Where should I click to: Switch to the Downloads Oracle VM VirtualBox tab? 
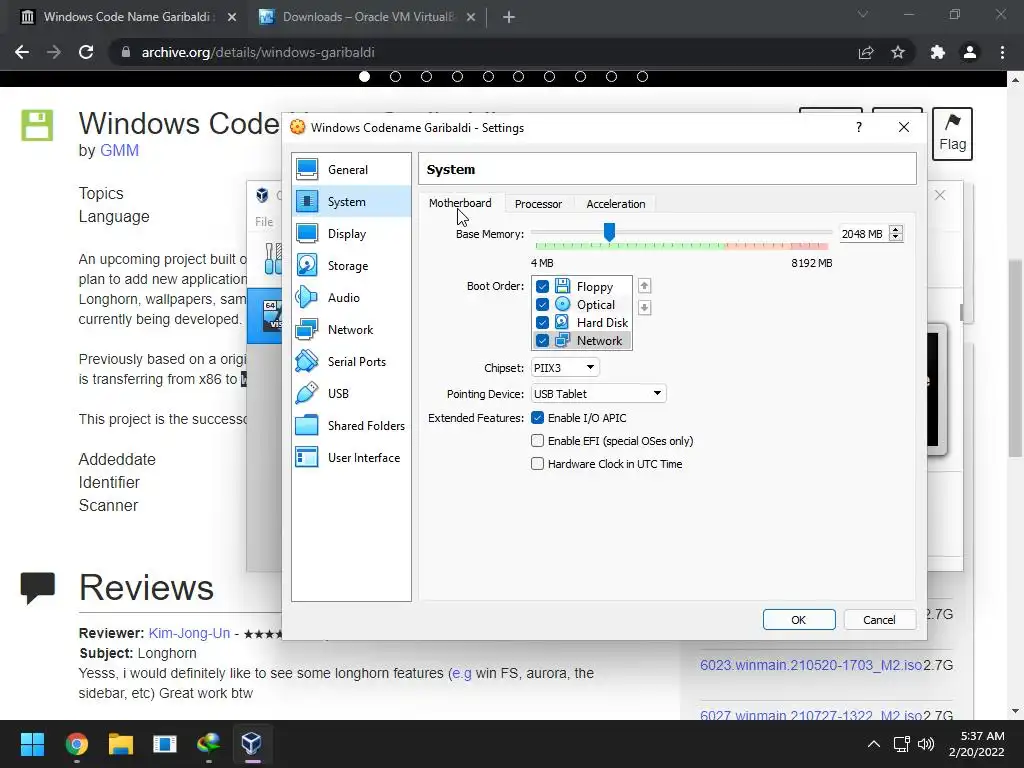(368, 17)
